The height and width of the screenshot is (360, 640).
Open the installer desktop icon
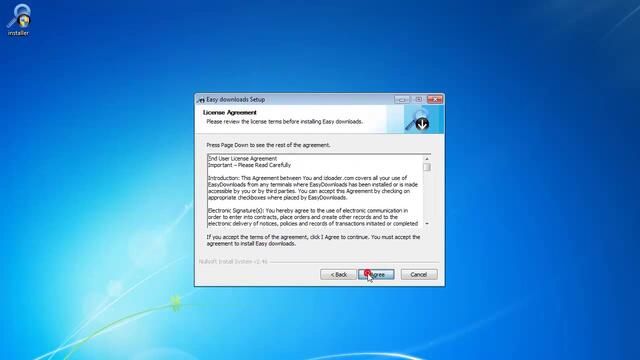[x=18, y=20]
